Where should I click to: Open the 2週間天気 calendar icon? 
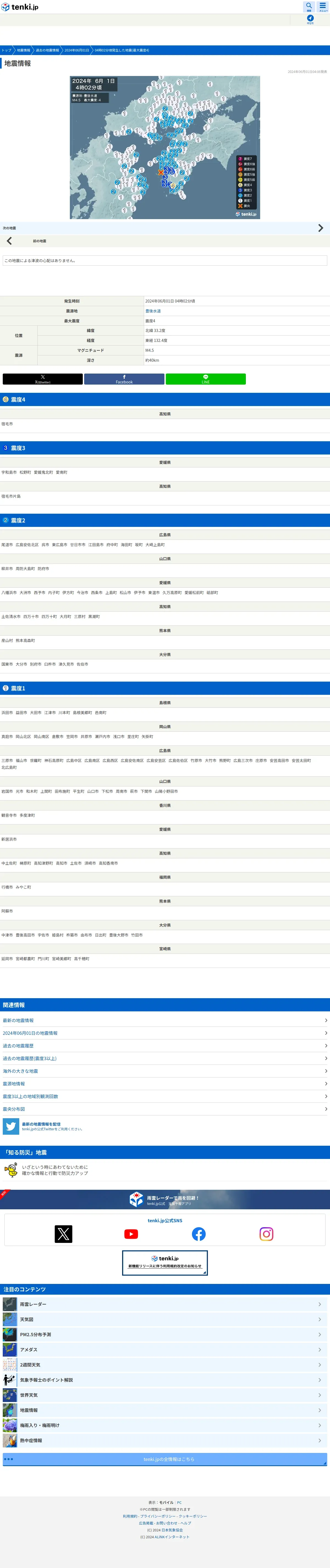point(10,1365)
